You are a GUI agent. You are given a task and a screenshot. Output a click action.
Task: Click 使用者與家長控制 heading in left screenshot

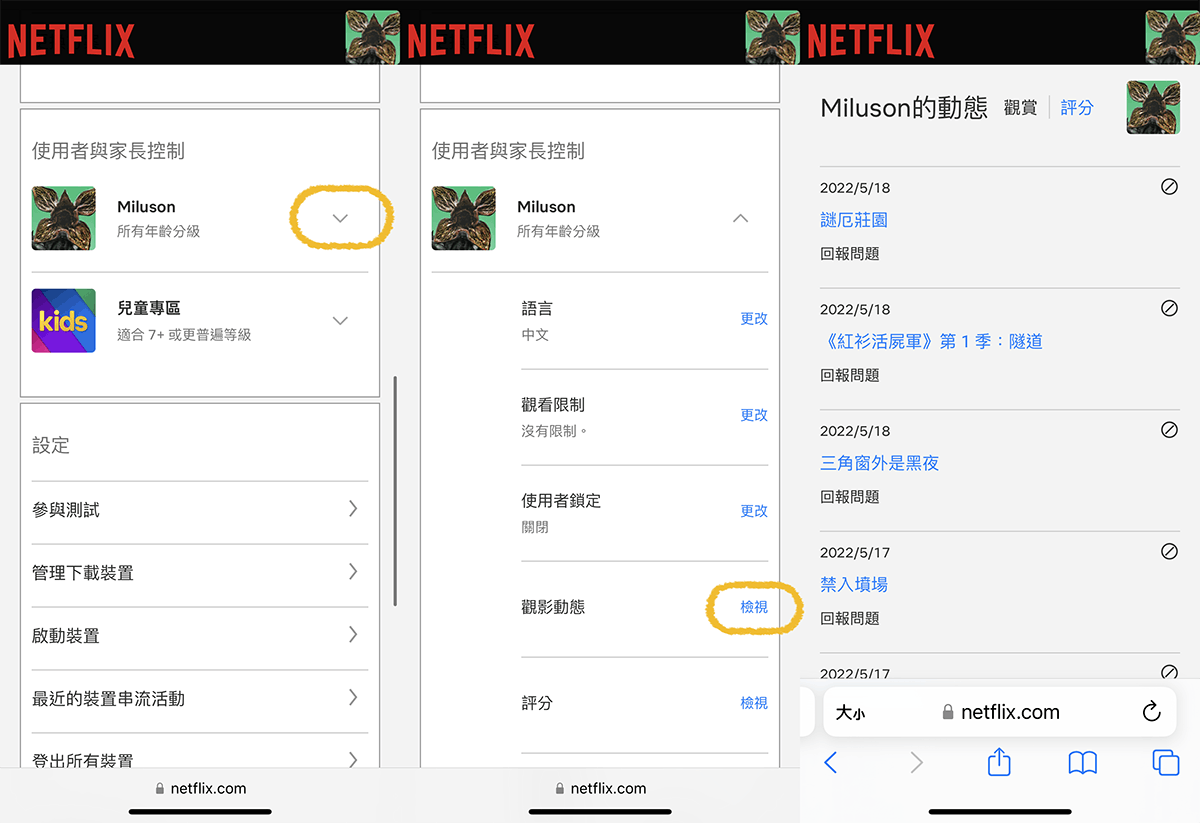pos(108,151)
